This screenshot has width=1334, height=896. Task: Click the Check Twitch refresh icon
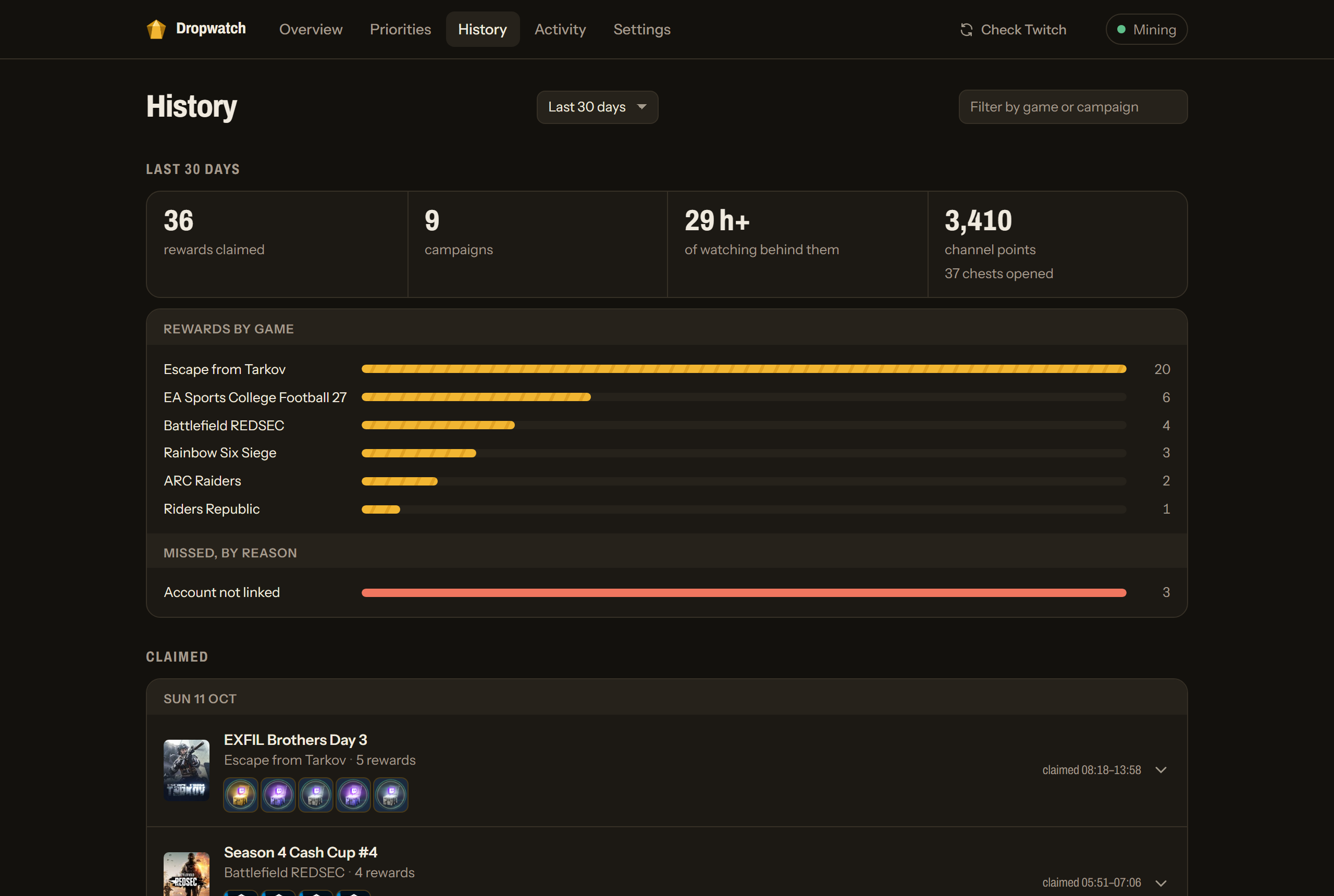point(967,30)
